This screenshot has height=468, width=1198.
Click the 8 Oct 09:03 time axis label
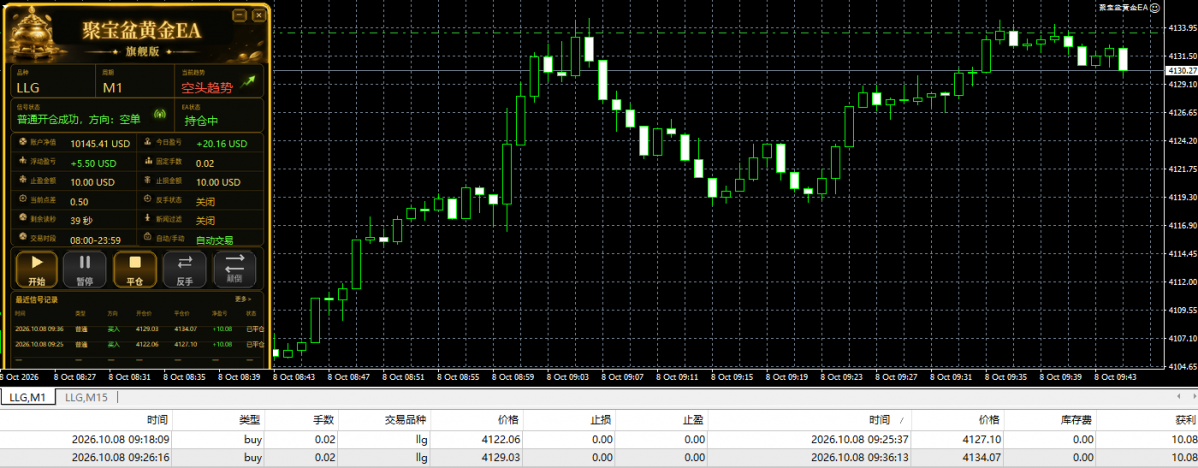click(x=570, y=376)
